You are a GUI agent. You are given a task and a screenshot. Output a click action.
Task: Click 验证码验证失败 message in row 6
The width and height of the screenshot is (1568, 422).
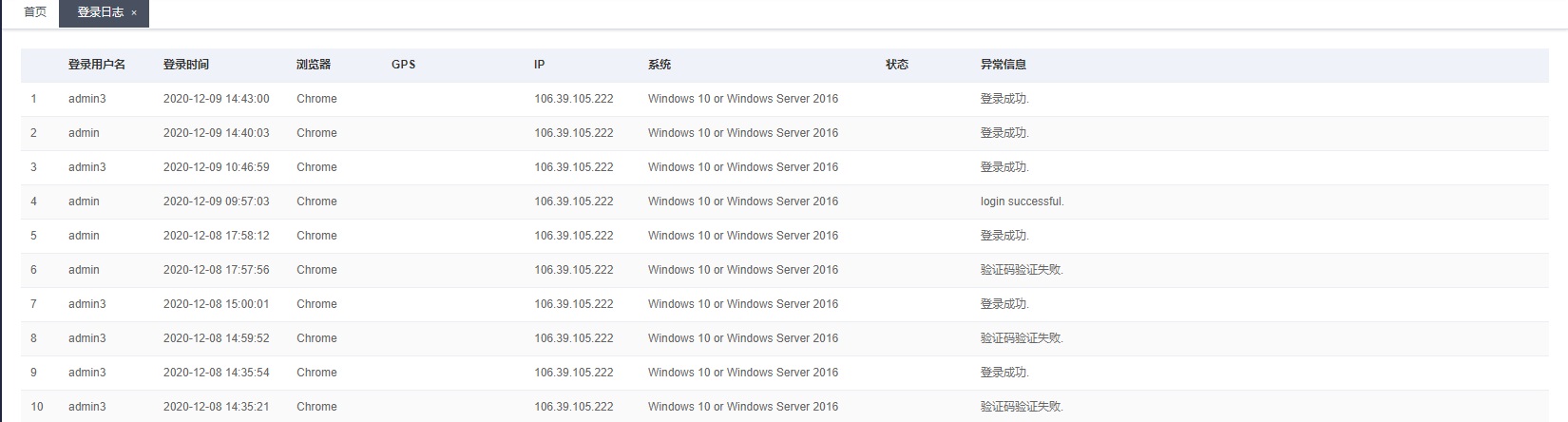(1022, 270)
